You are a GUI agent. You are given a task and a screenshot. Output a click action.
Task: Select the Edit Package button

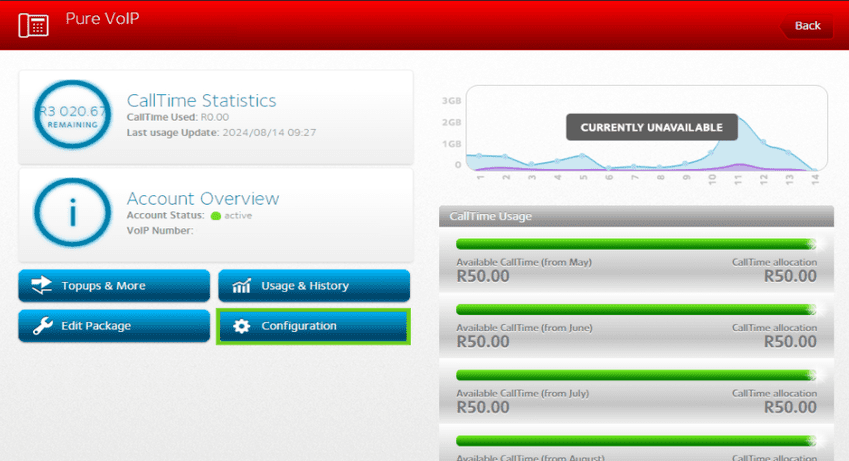[x=114, y=326]
